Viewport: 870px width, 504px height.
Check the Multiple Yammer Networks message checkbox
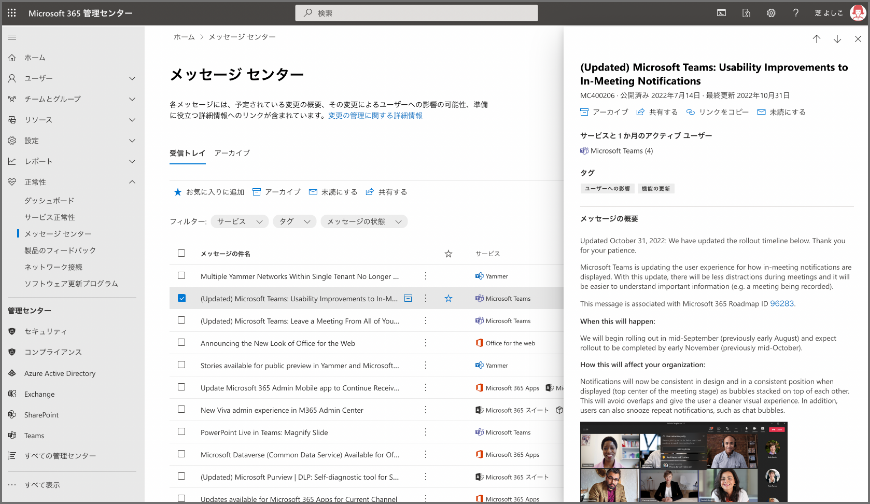181,275
